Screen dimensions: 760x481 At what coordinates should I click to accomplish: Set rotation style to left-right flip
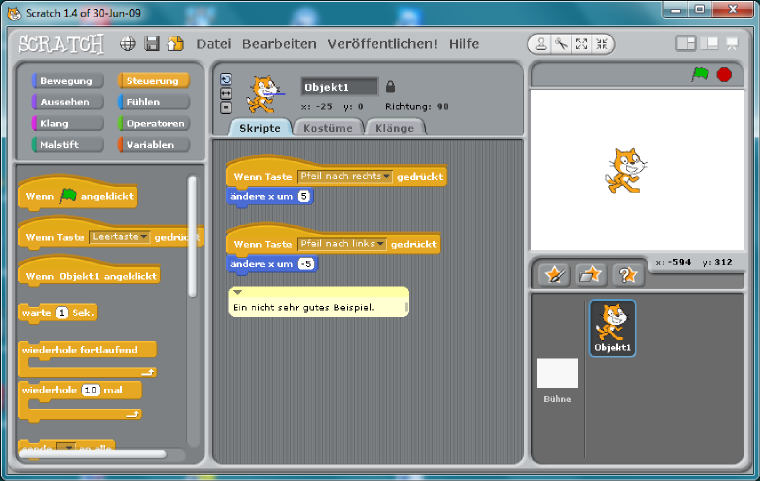point(226,94)
